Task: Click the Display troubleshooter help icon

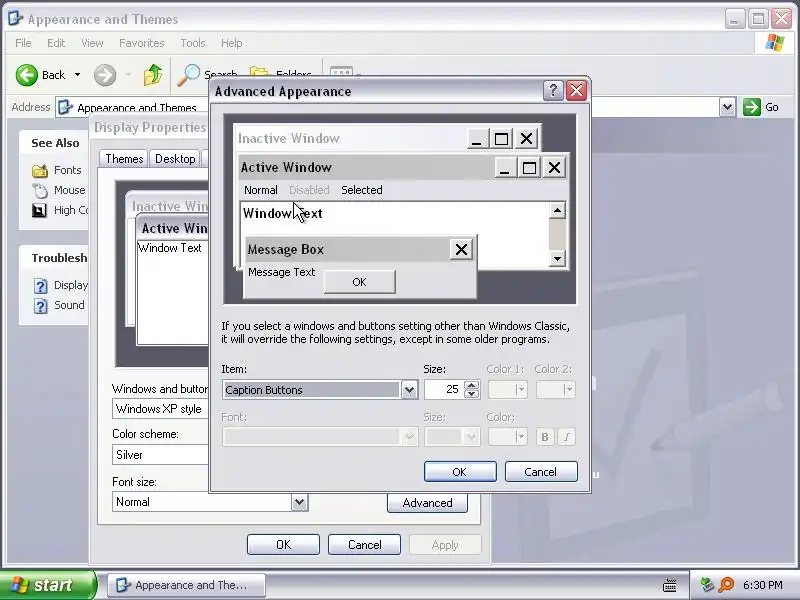Action: click(40, 285)
